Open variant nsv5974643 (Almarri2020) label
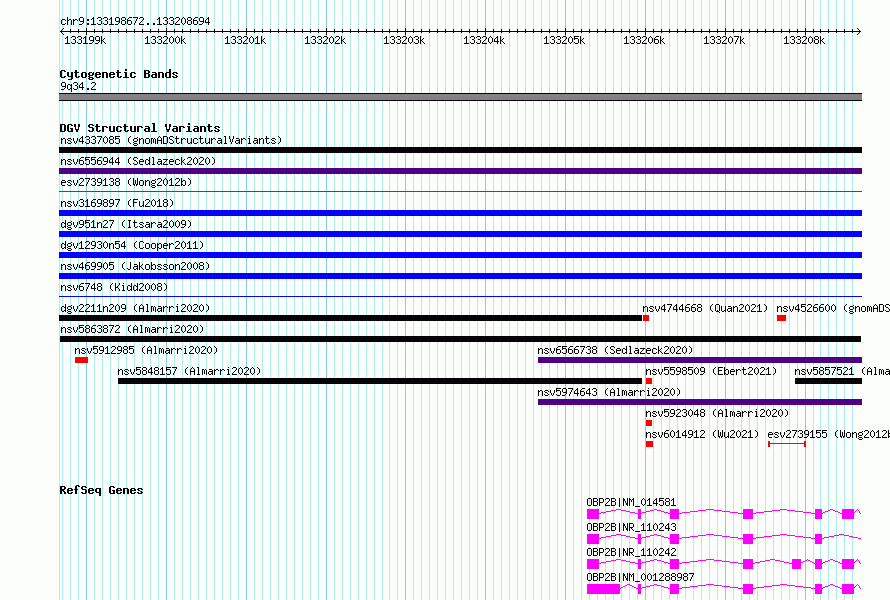The width and height of the screenshot is (890, 600). tap(609, 392)
